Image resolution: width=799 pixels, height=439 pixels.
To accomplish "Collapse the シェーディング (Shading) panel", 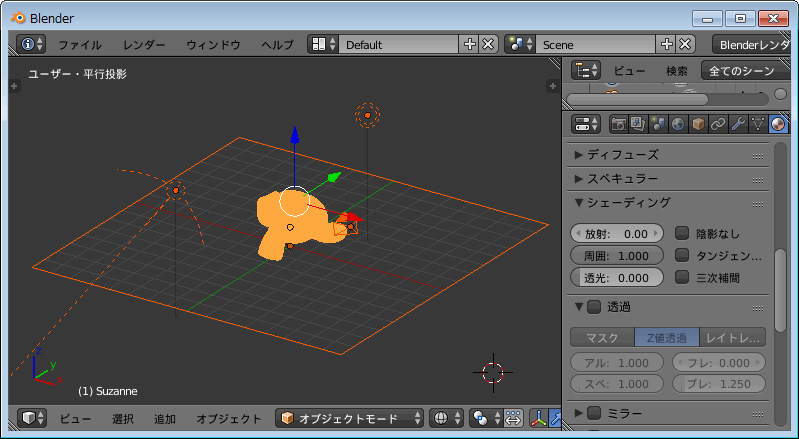I will click(x=578, y=203).
